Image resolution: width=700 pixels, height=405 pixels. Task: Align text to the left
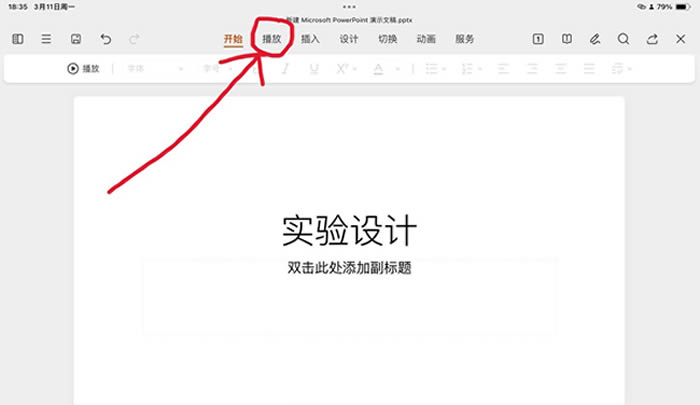click(504, 69)
